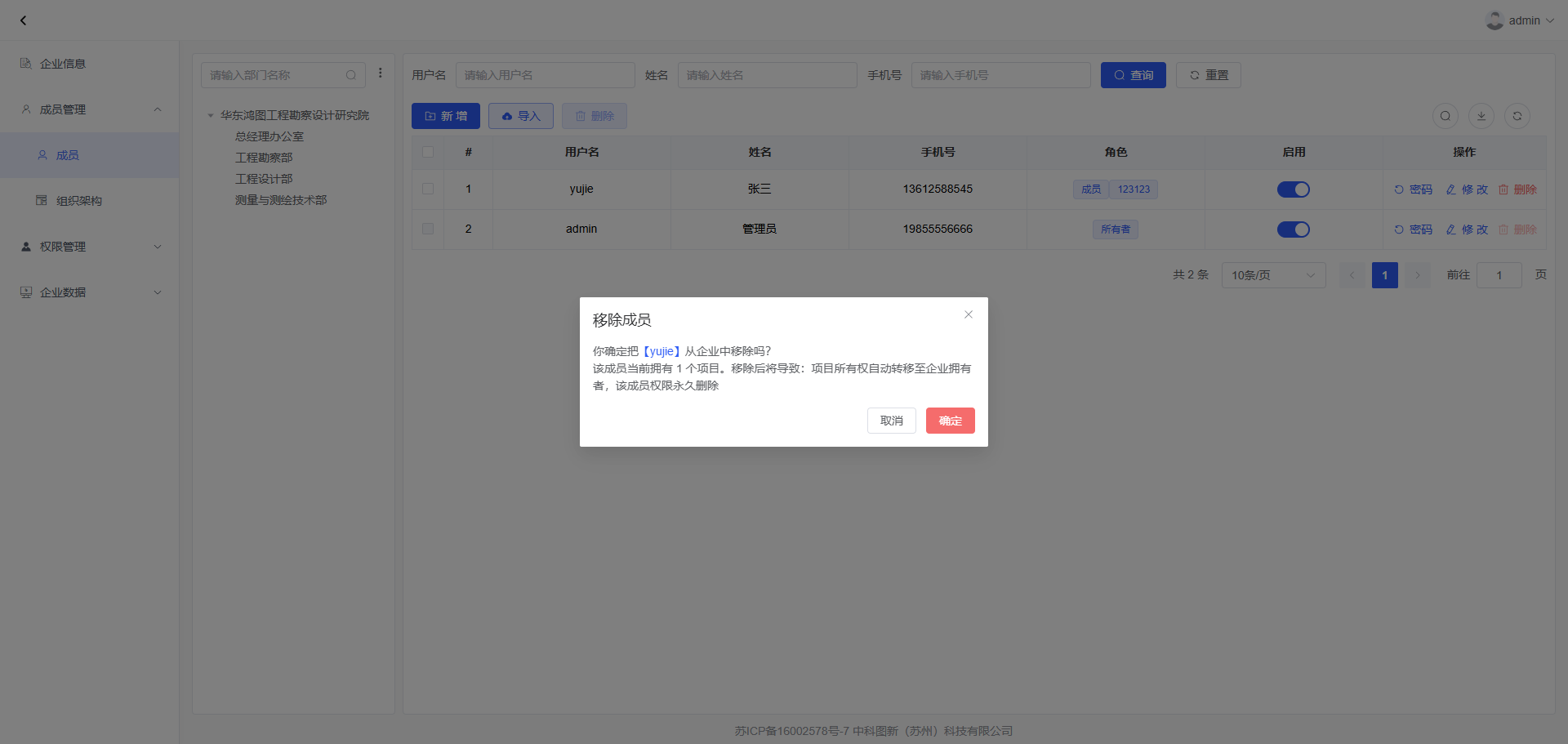1568x744 pixels.
Task: Expand the 权限管理 sidebar menu
Action: [90, 247]
